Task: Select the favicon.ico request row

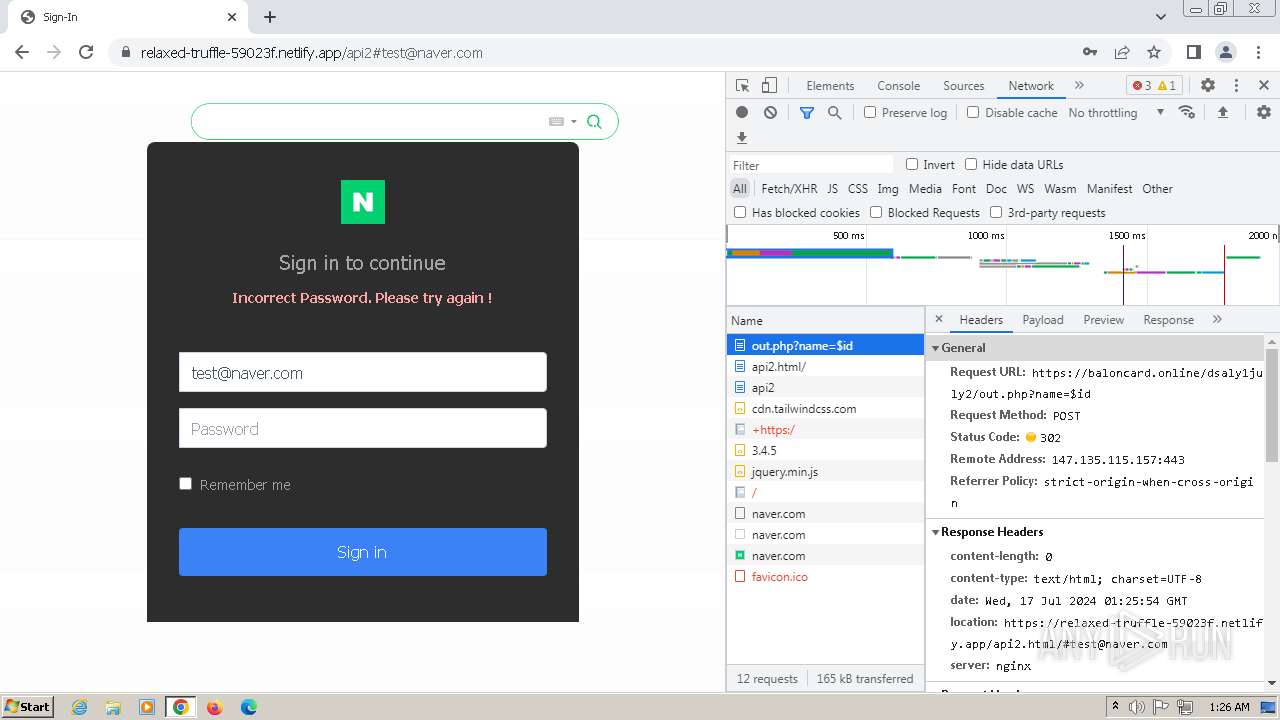Action: pos(825,576)
